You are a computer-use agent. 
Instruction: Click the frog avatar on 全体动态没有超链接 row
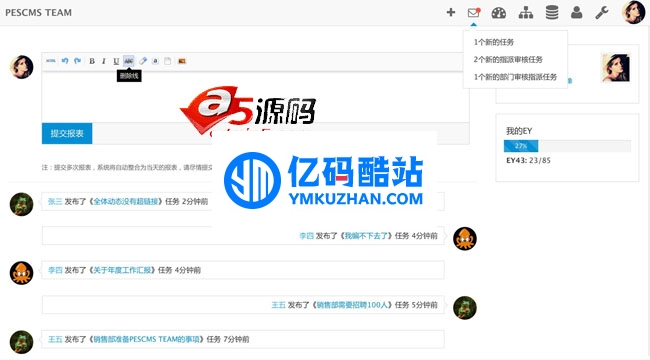pyautogui.click(x=22, y=204)
